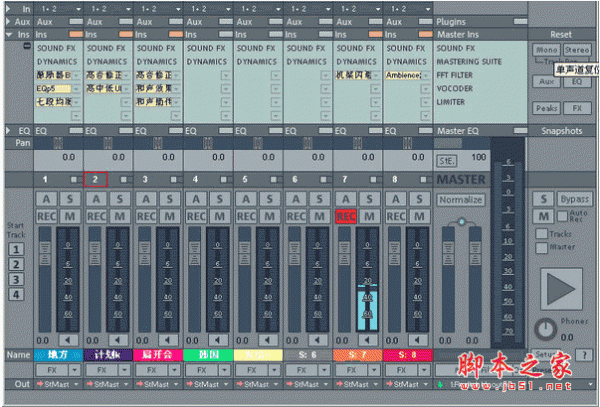Click the Normalize button

pyautogui.click(x=460, y=199)
